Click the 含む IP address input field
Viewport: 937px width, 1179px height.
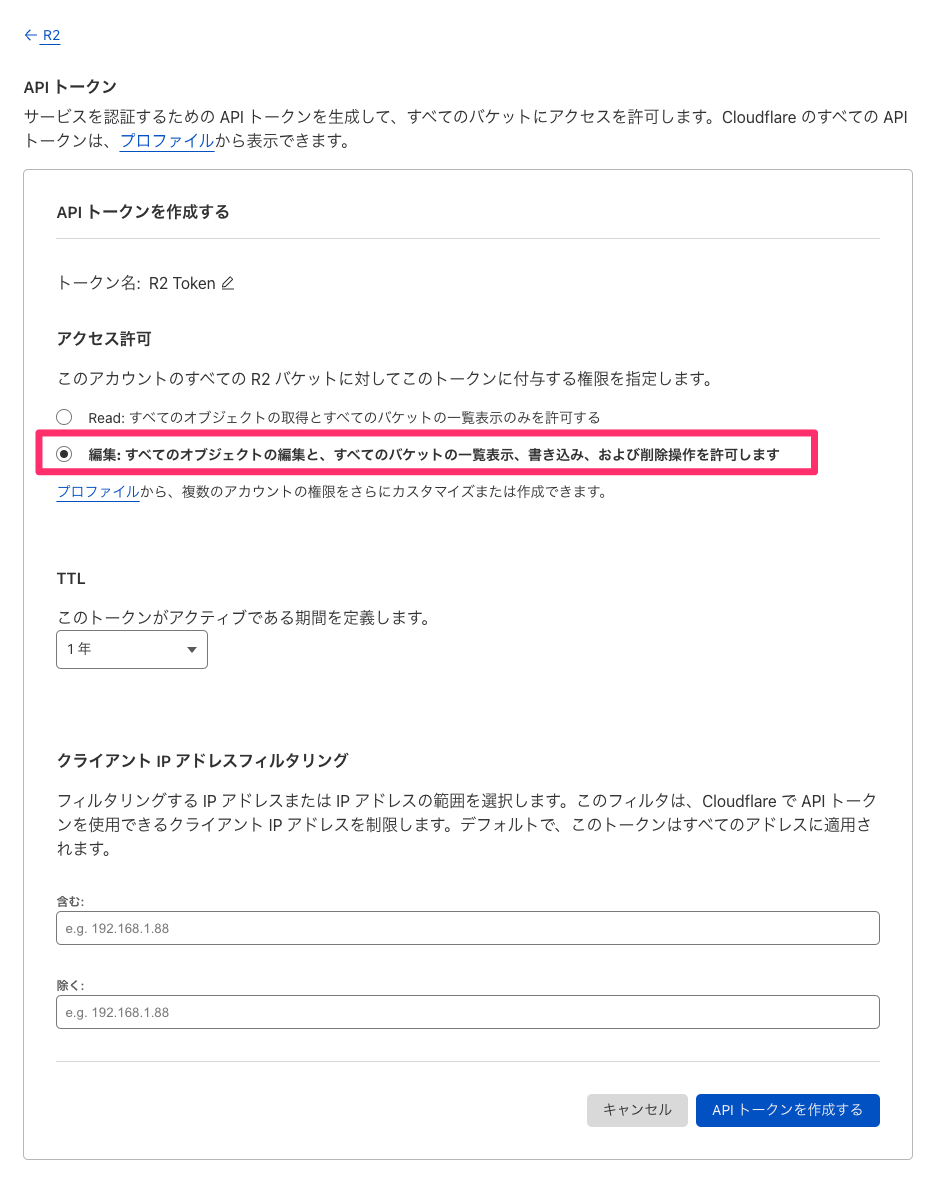[468, 928]
